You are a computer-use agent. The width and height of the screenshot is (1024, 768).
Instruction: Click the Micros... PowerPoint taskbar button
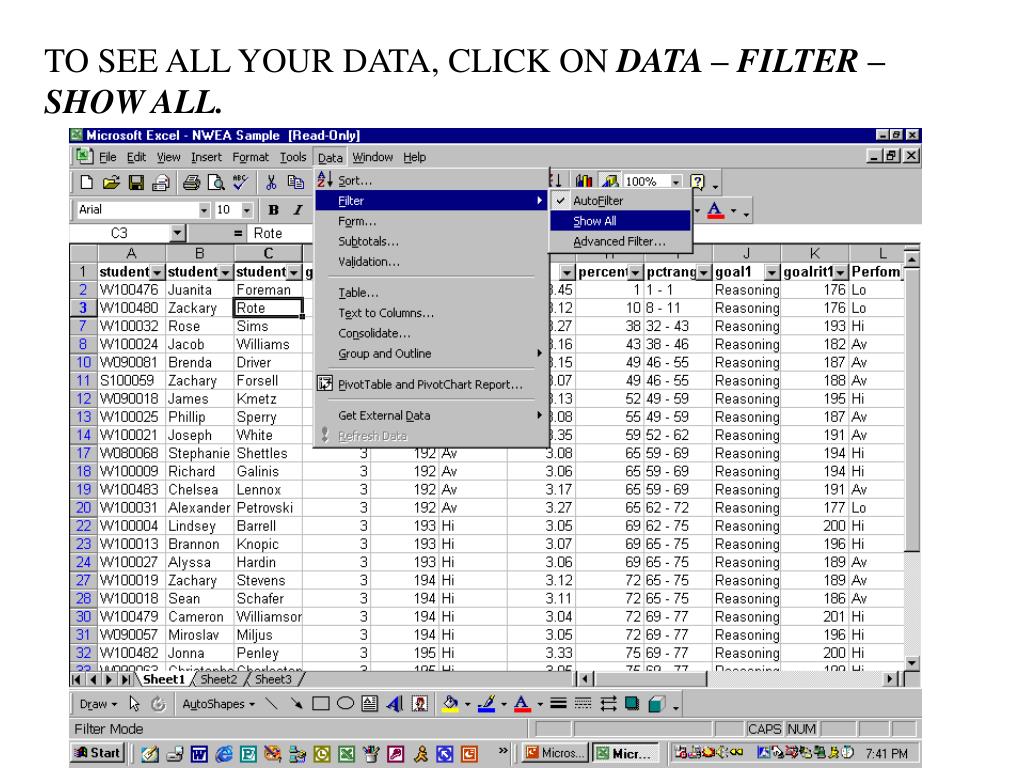click(554, 753)
